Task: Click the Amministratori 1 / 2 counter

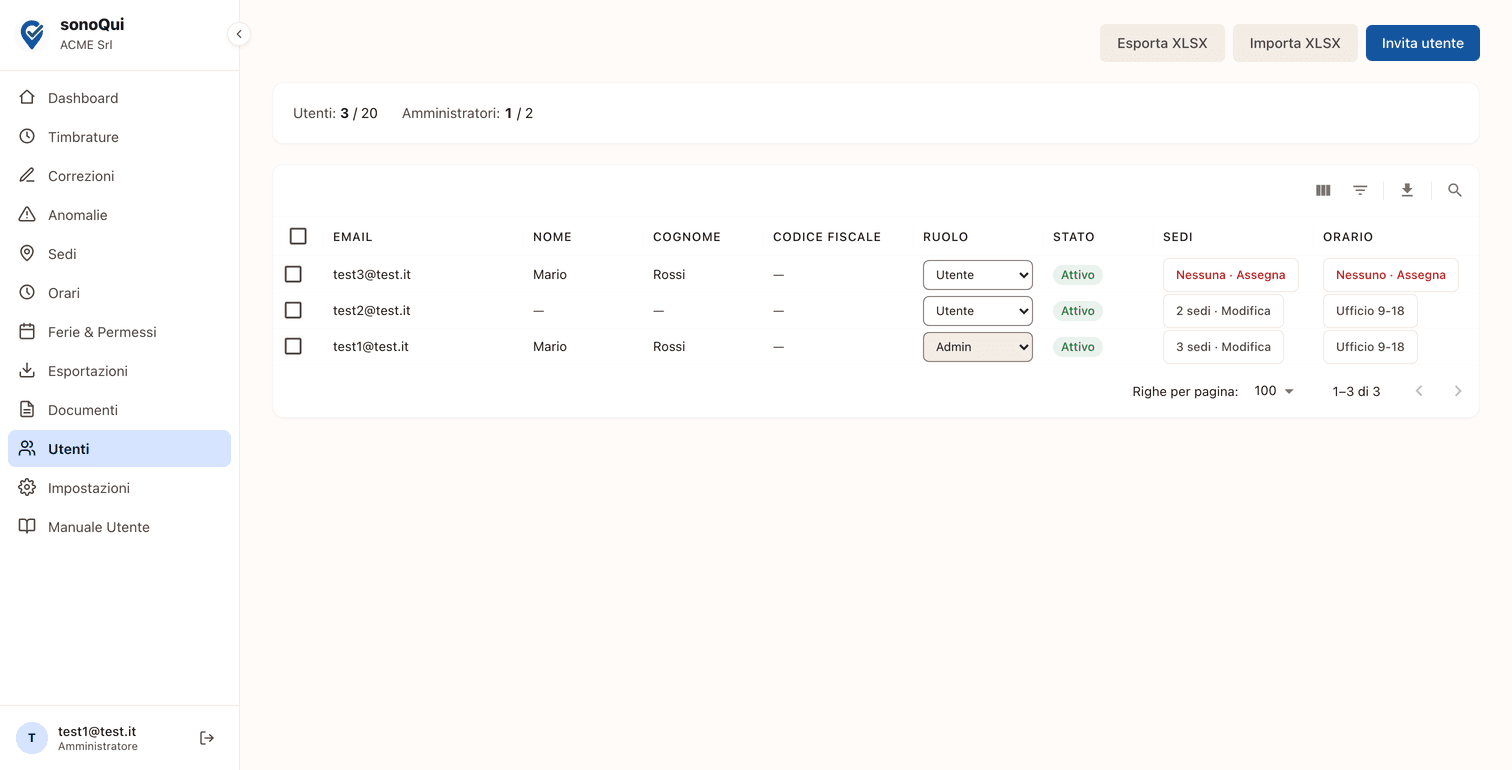Action: click(467, 113)
